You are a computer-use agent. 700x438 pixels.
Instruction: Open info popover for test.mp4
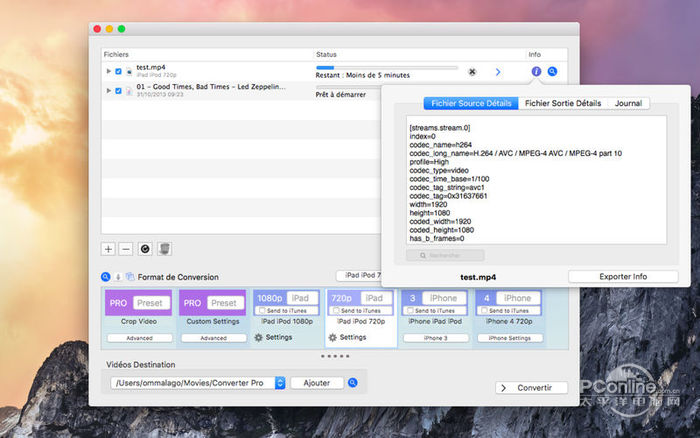(536, 72)
